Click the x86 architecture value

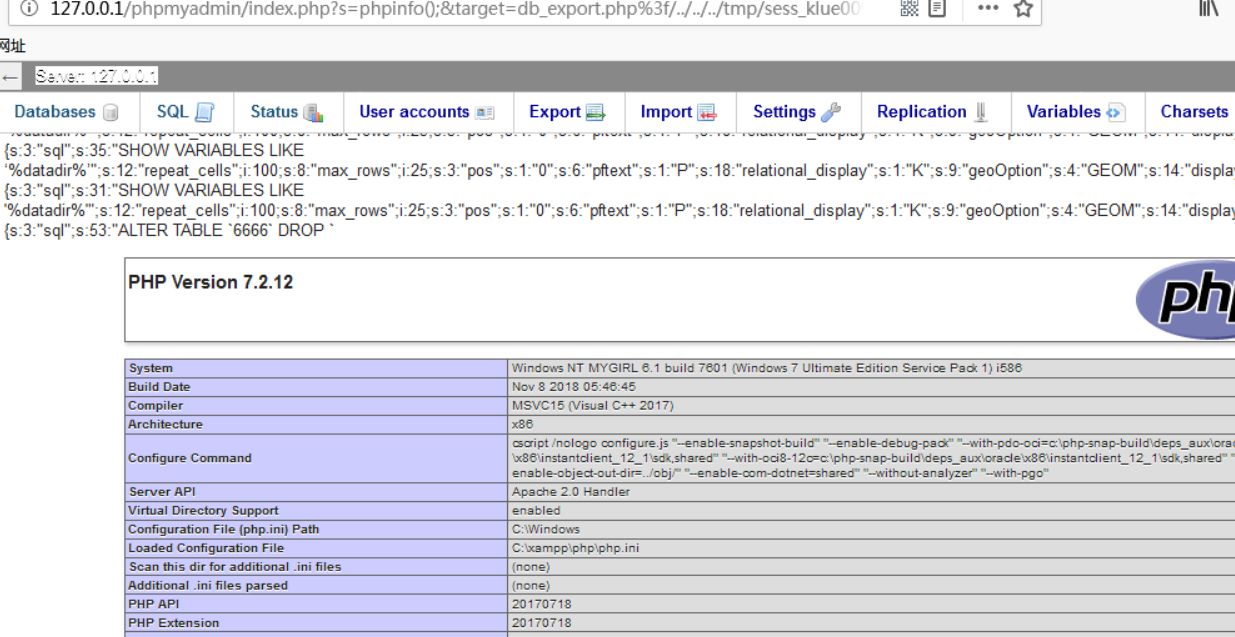point(522,424)
